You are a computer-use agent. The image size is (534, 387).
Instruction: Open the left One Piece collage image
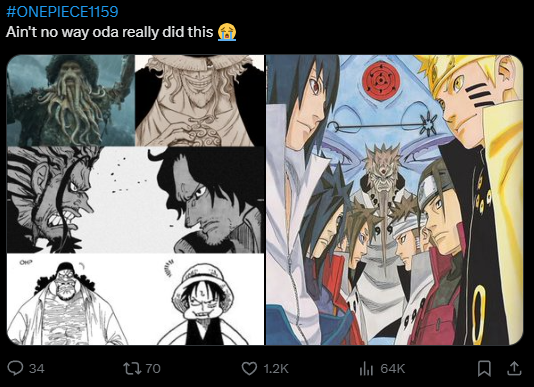point(136,200)
